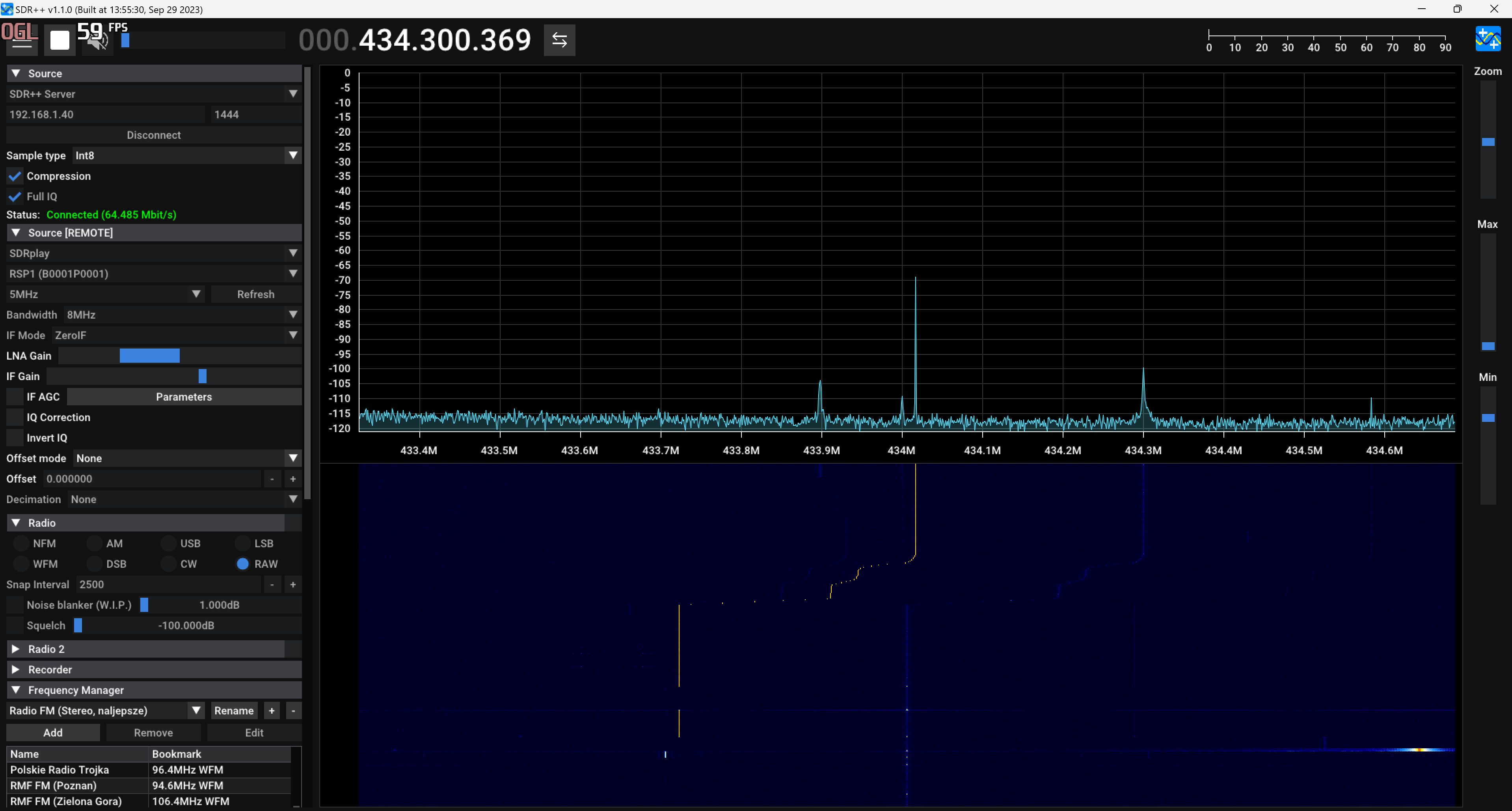Delete bookmark list with minus icon
This screenshot has height=811, width=1512.
coord(294,711)
